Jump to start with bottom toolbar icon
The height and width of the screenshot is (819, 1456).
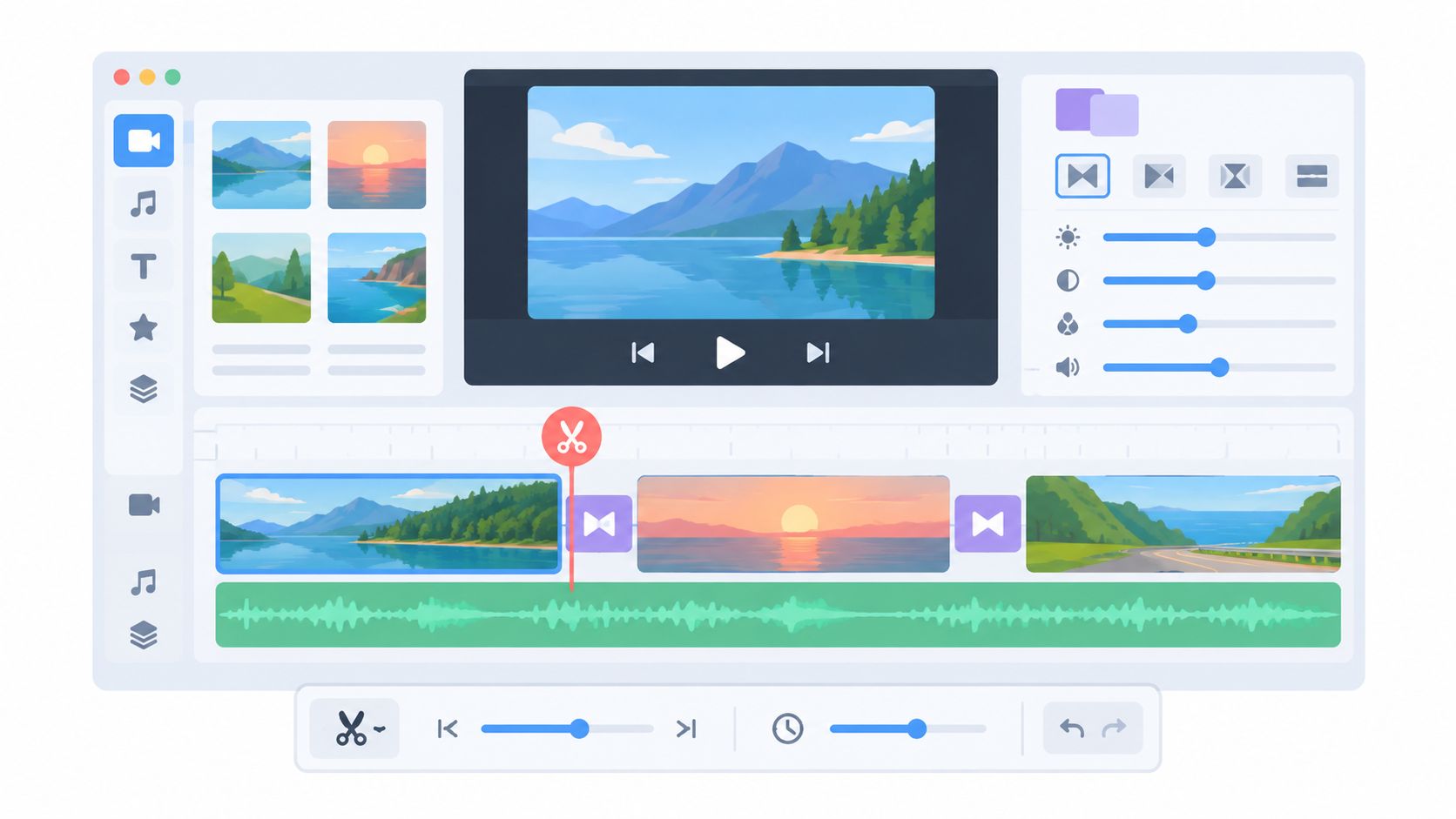coord(448,728)
